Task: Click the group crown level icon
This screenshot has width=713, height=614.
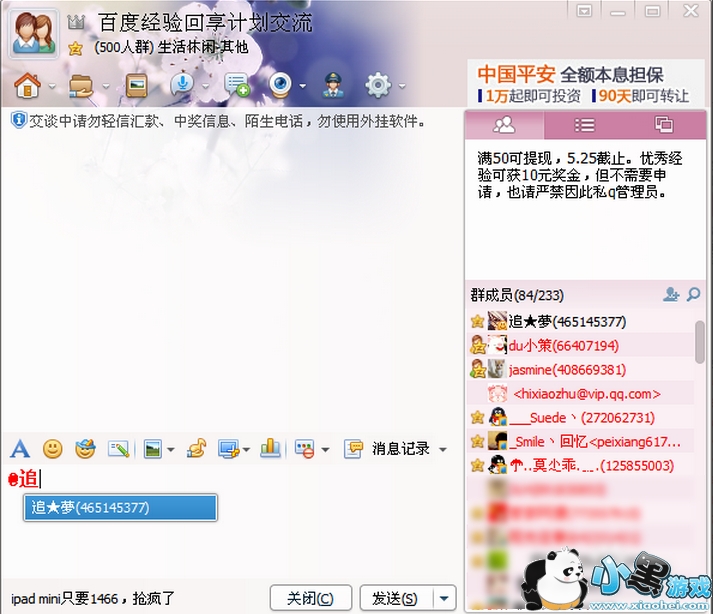Action: (x=76, y=21)
